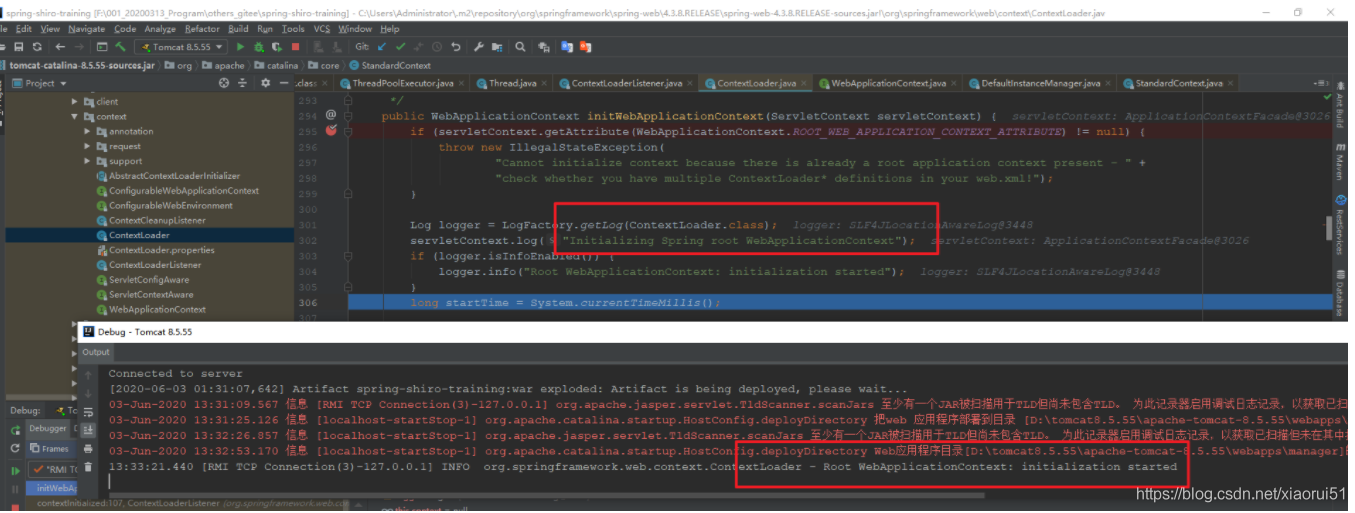Toggle scroll to end in console
This screenshot has height=513, width=1355.
point(88,429)
